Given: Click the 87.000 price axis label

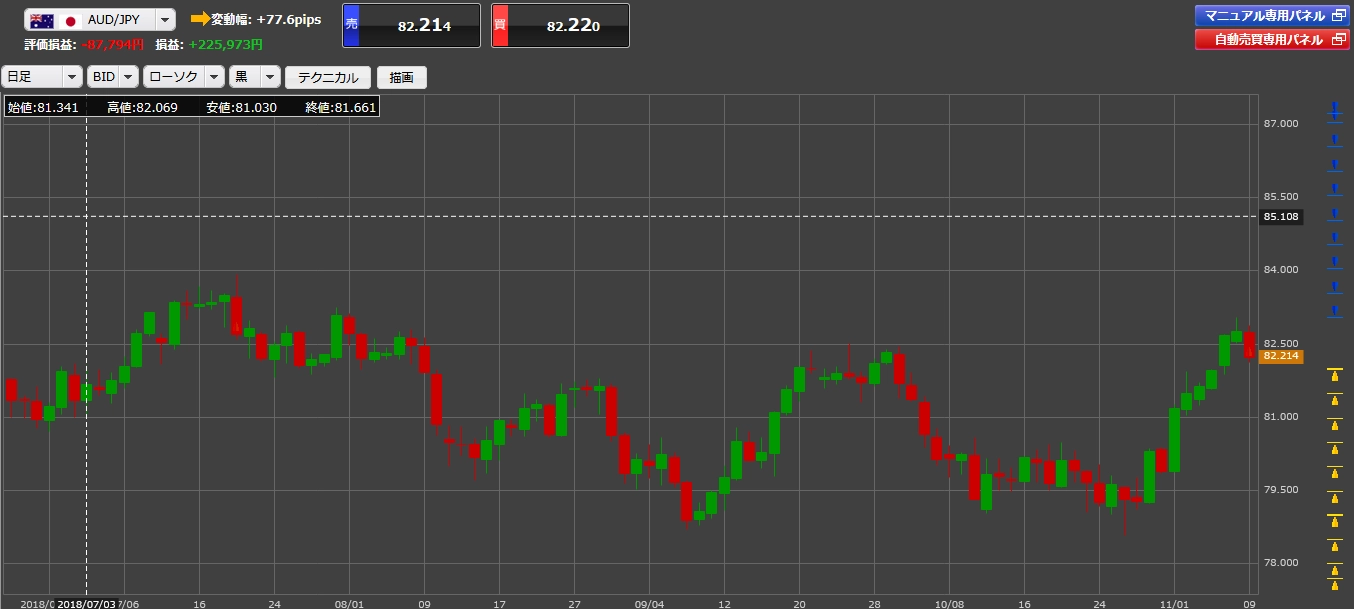Looking at the screenshot, I should coord(1281,123).
